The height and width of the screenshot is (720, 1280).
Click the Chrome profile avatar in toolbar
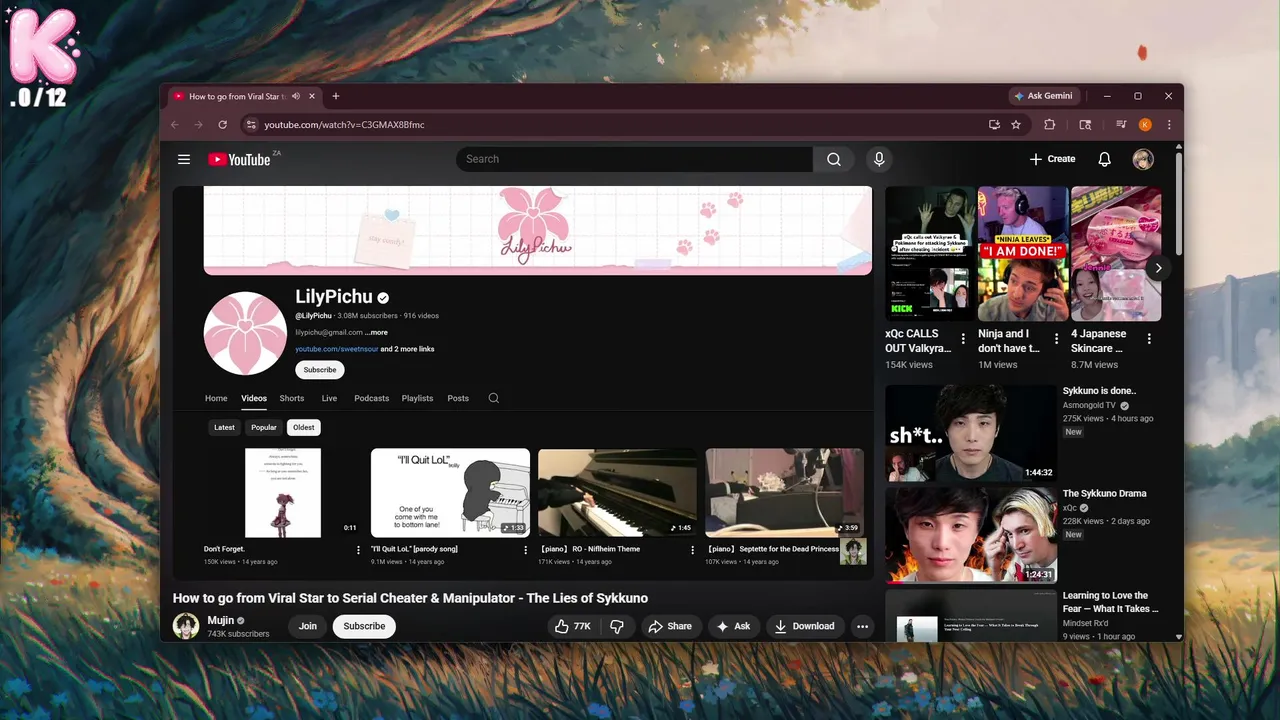(x=1145, y=125)
